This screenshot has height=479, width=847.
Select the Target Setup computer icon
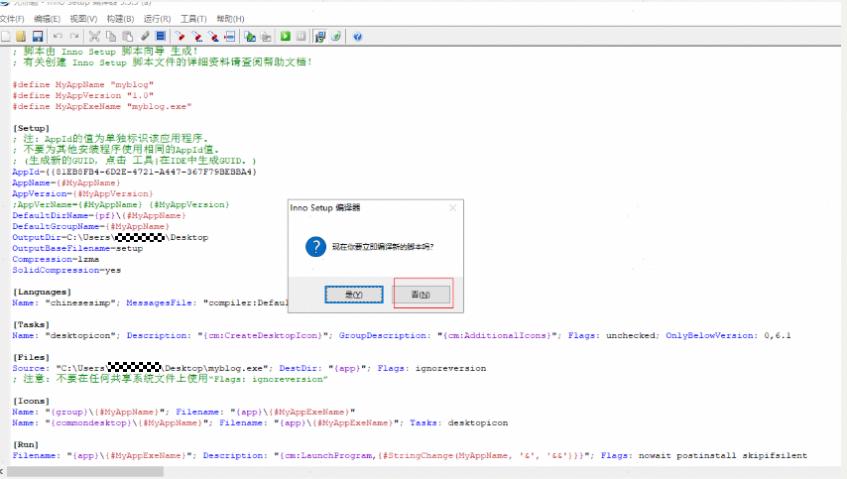click(x=320, y=37)
